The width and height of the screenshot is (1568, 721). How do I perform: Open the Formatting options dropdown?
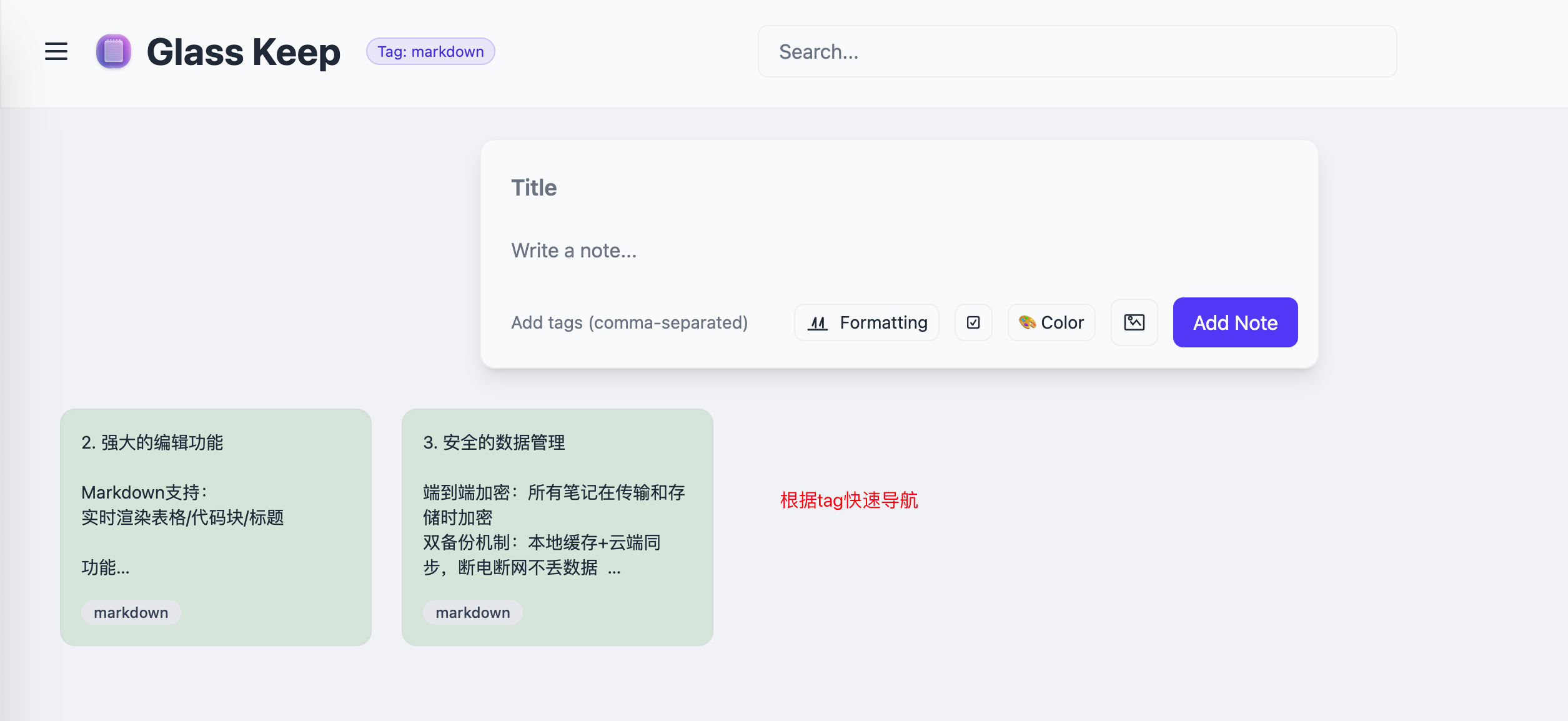click(x=866, y=322)
